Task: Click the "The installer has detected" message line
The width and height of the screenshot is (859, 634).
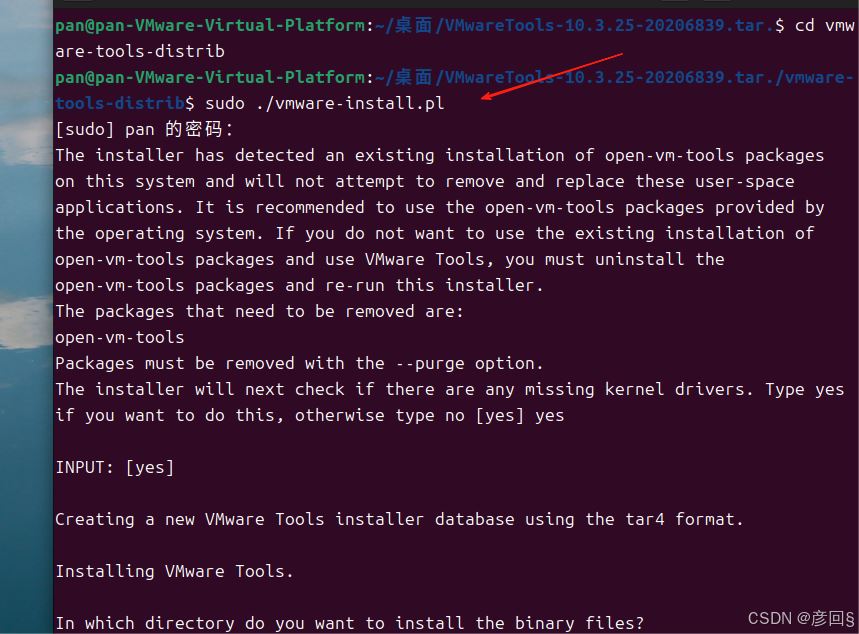Action: (x=439, y=156)
